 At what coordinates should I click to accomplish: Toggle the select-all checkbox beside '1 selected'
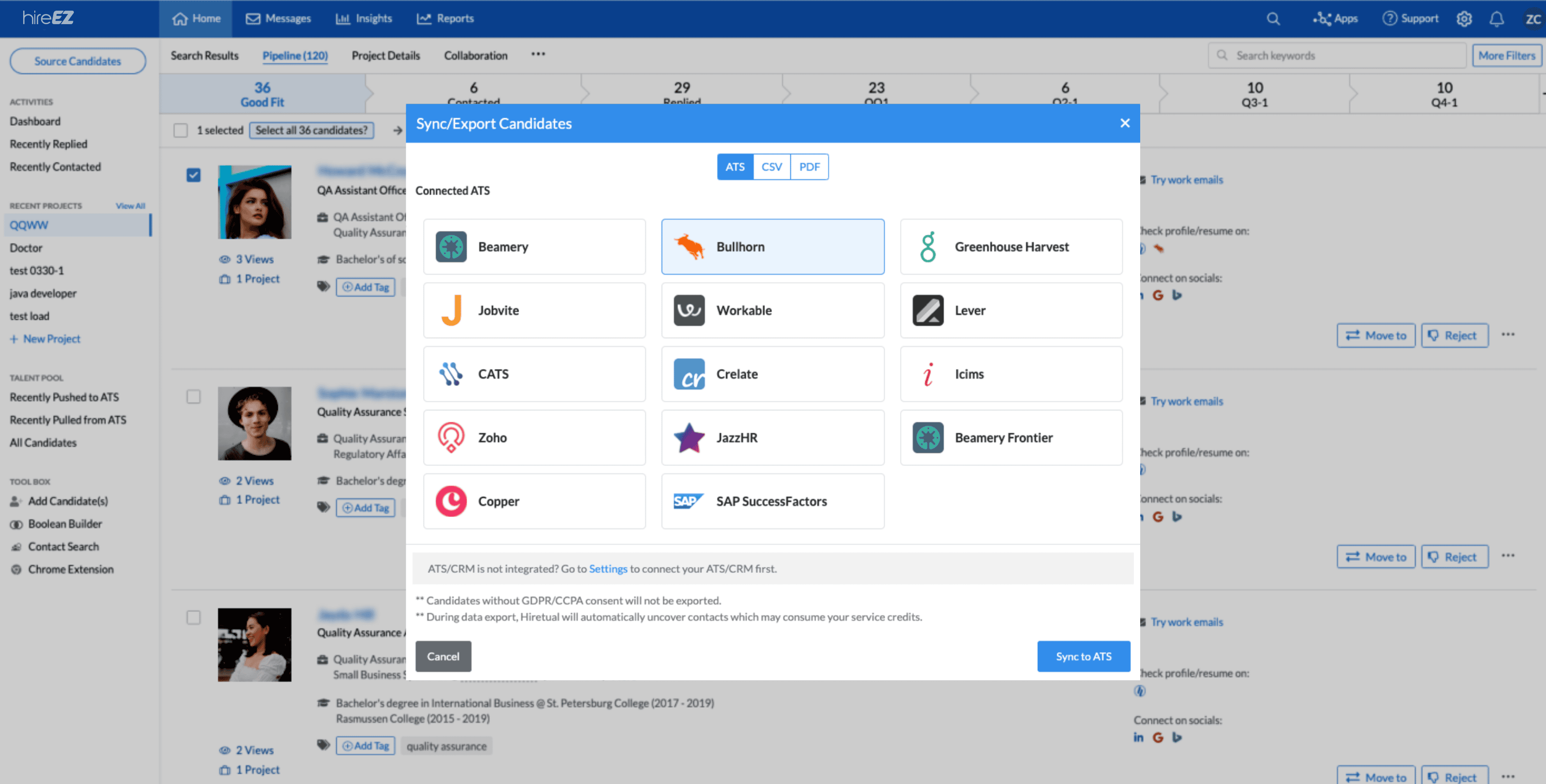tap(181, 130)
